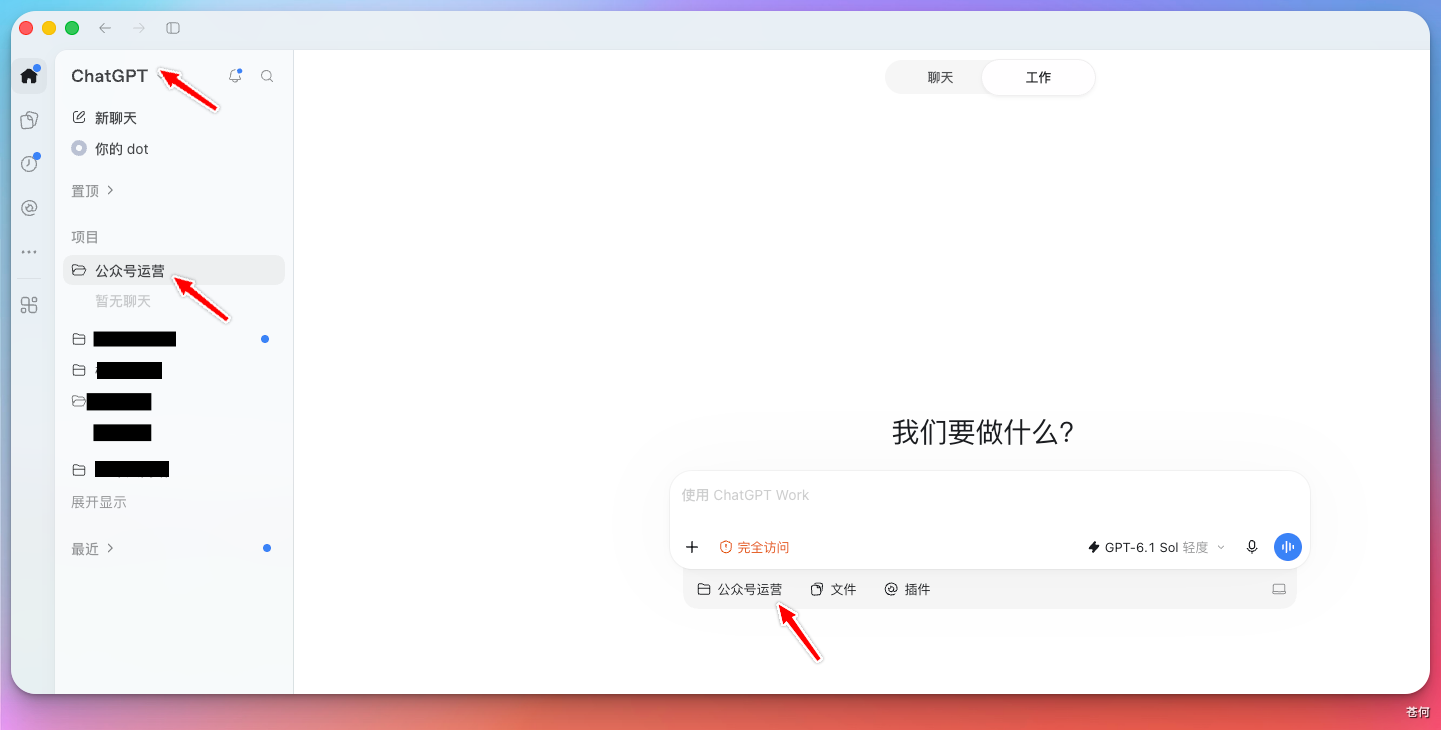Expand the 置顶 section

(x=93, y=190)
